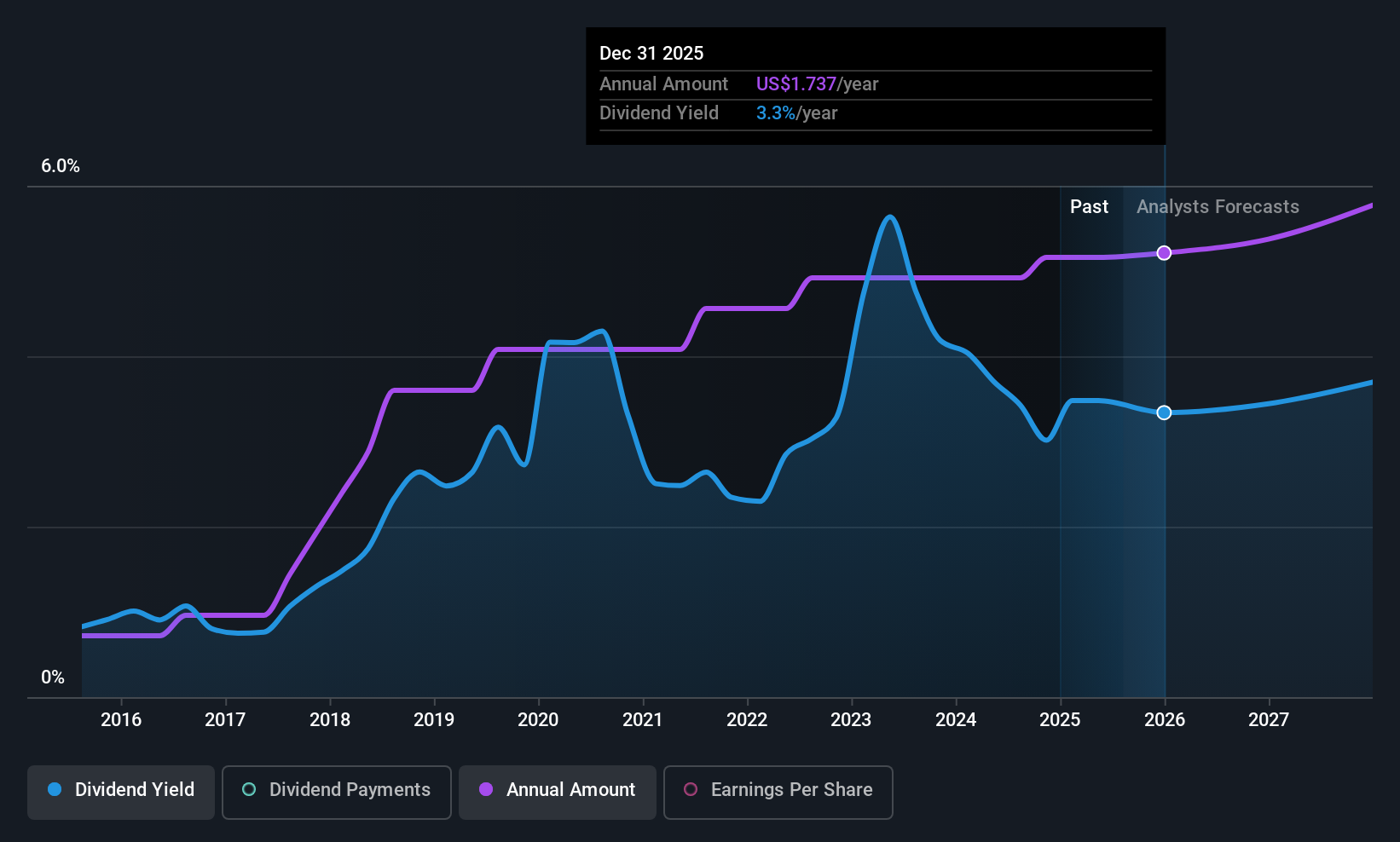This screenshot has width=1400, height=842.
Task: Select the purple data point marker on chart
Action: coord(1164,253)
